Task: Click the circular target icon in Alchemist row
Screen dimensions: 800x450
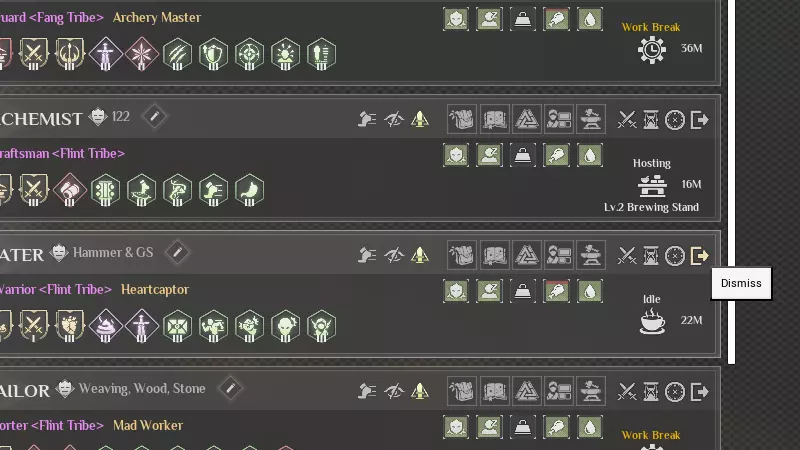Action: point(674,120)
